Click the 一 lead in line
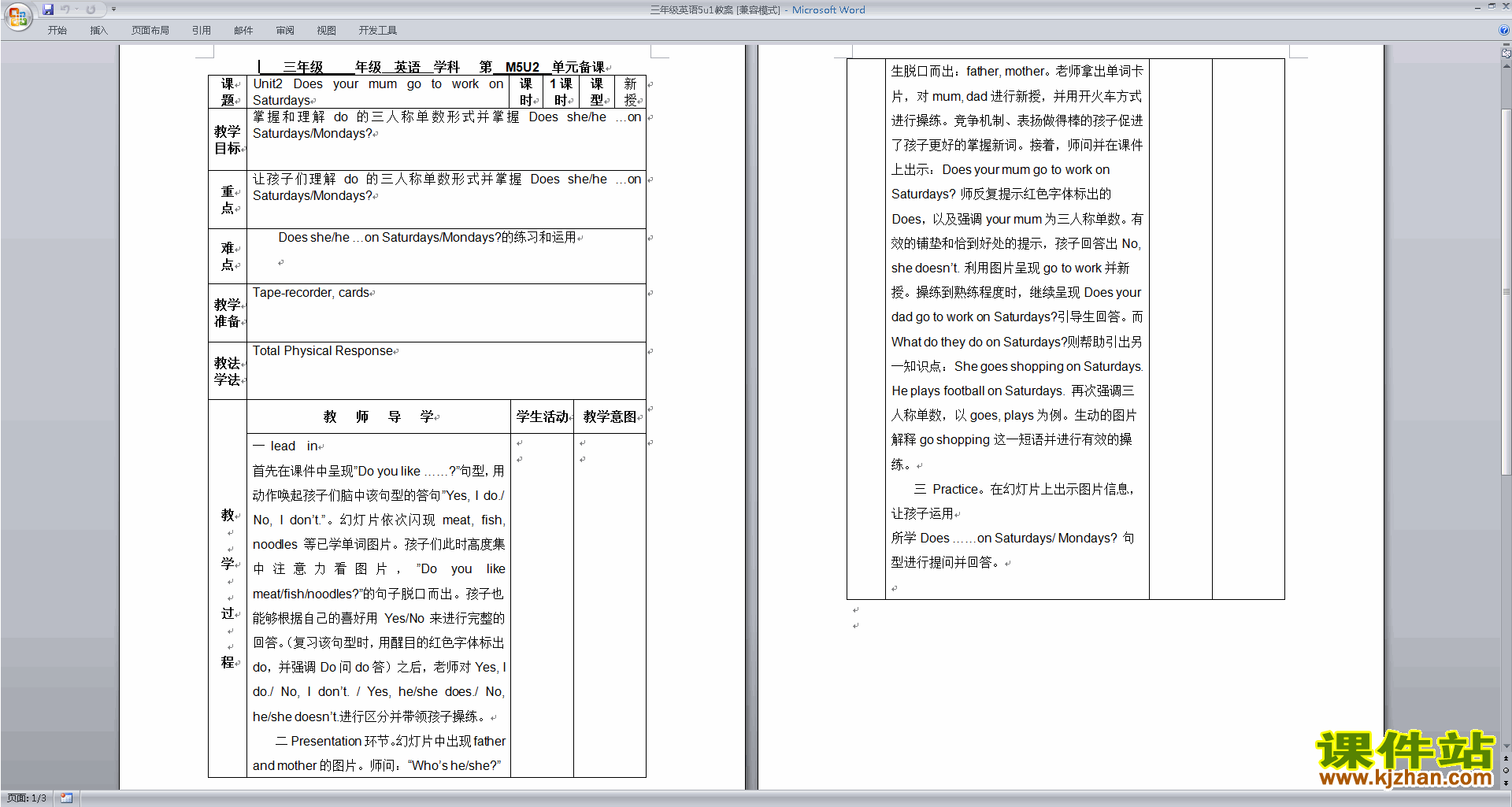 tap(285, 446)
